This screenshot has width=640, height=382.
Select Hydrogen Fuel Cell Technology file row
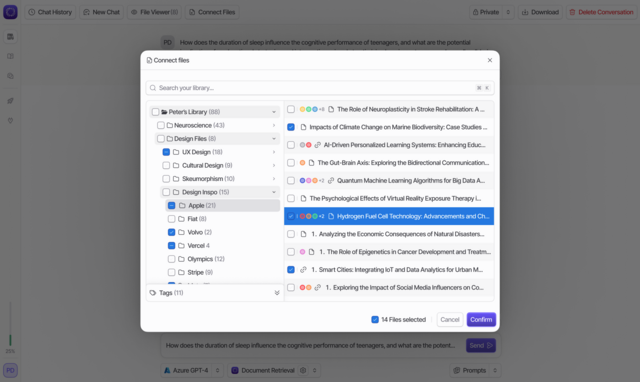point(389,216)
